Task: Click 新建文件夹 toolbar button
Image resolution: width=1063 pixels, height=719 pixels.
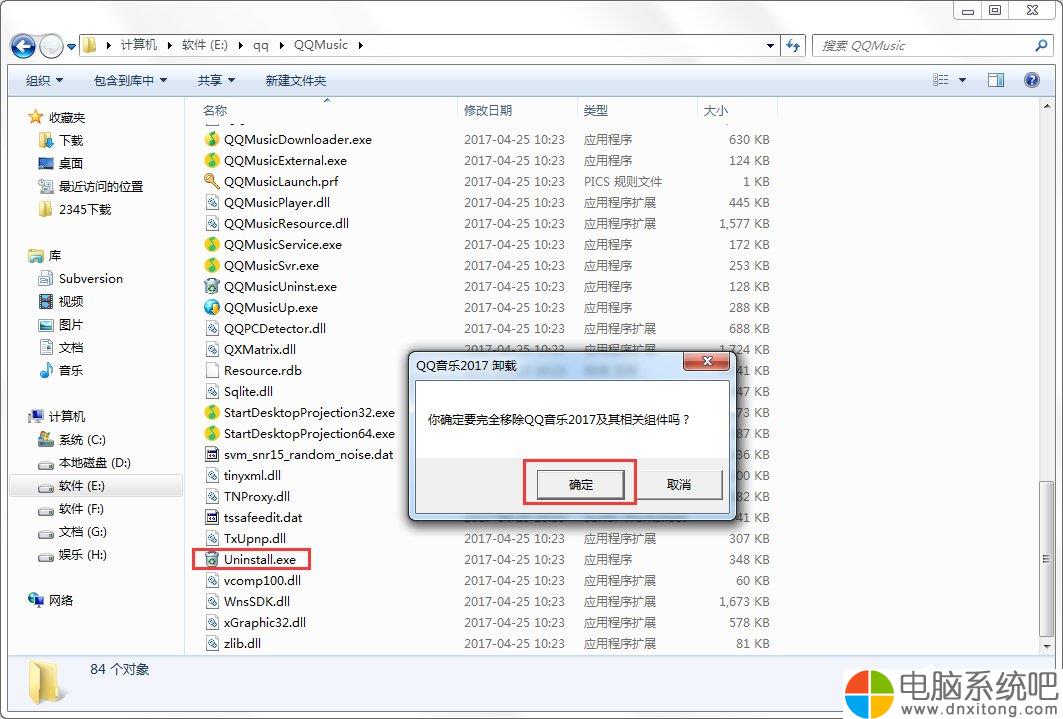Action: coord(296,81)
